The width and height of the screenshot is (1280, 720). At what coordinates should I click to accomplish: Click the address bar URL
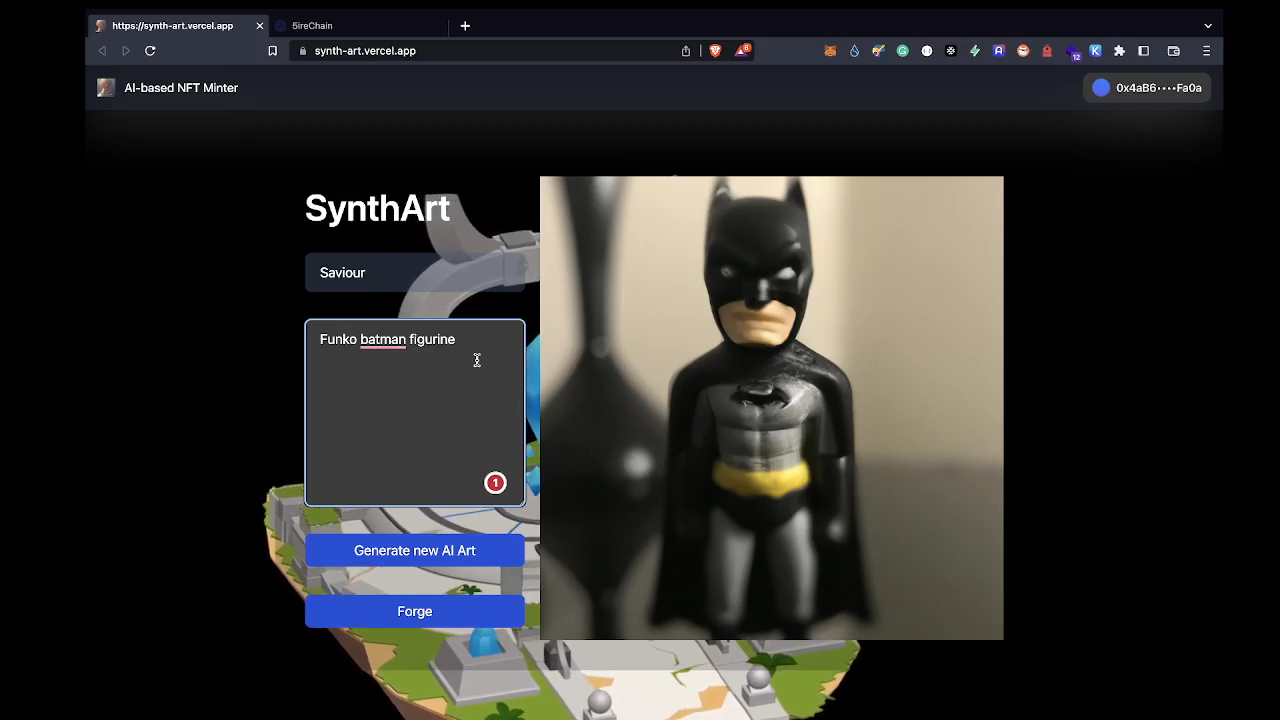pos(365,51)
